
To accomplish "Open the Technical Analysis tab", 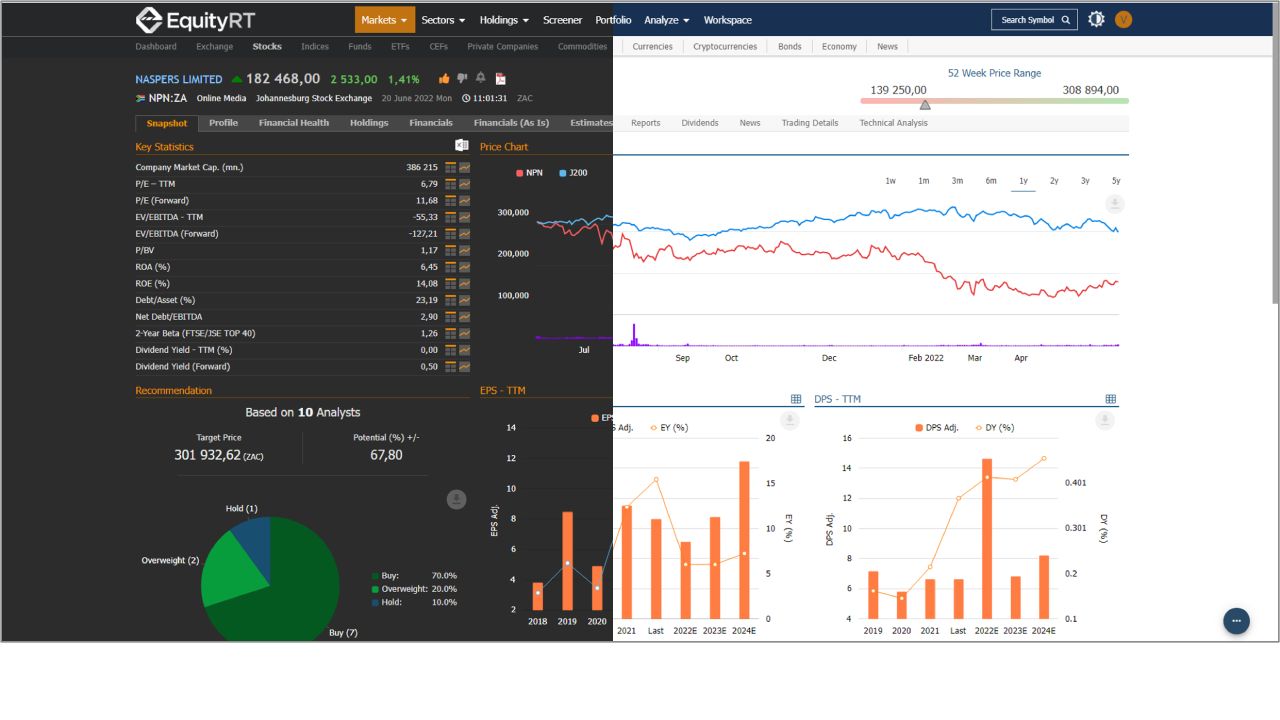I will tap(893, 123).
